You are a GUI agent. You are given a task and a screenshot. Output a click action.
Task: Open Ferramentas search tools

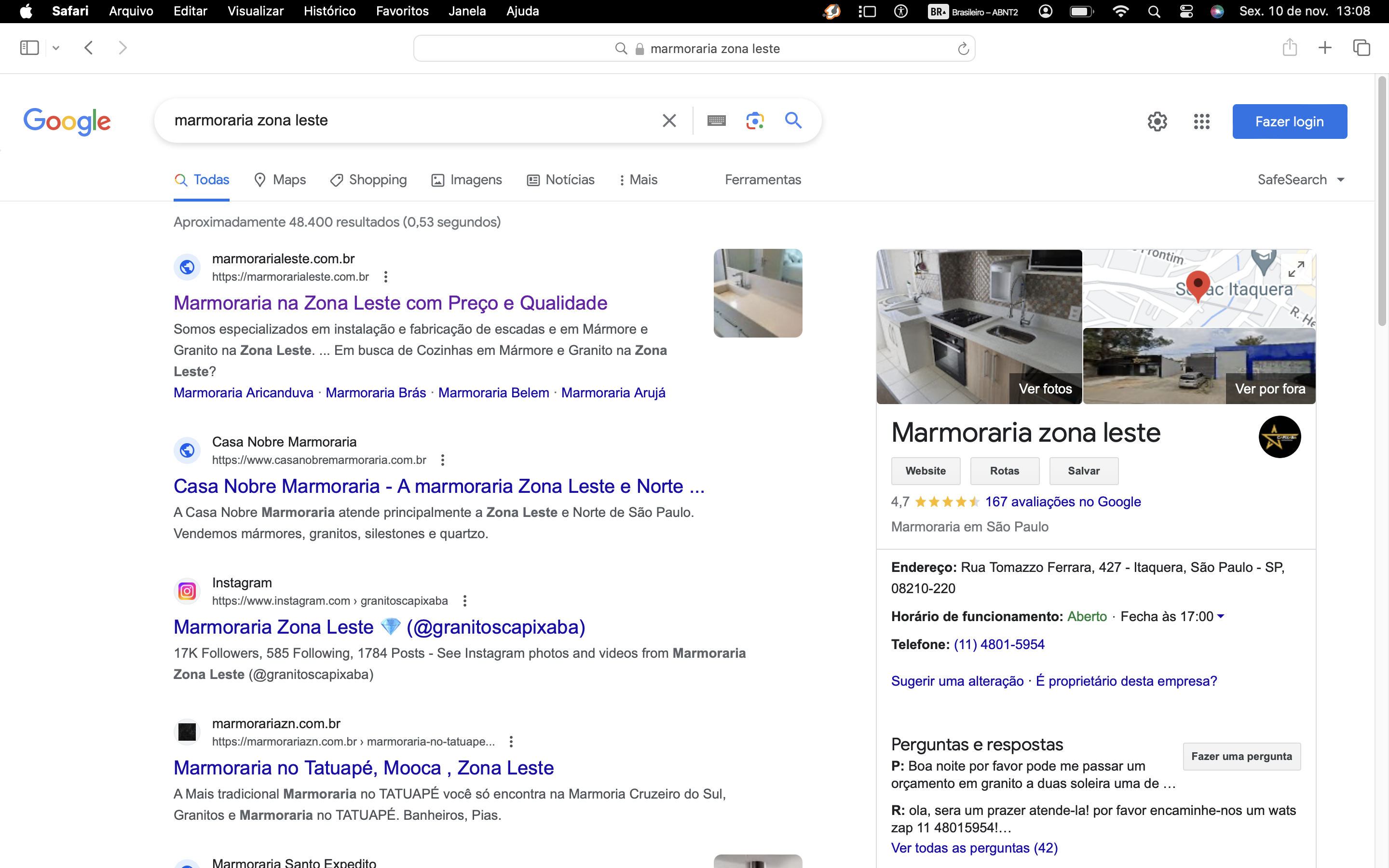pyautogui.click(x=763, y=180)
